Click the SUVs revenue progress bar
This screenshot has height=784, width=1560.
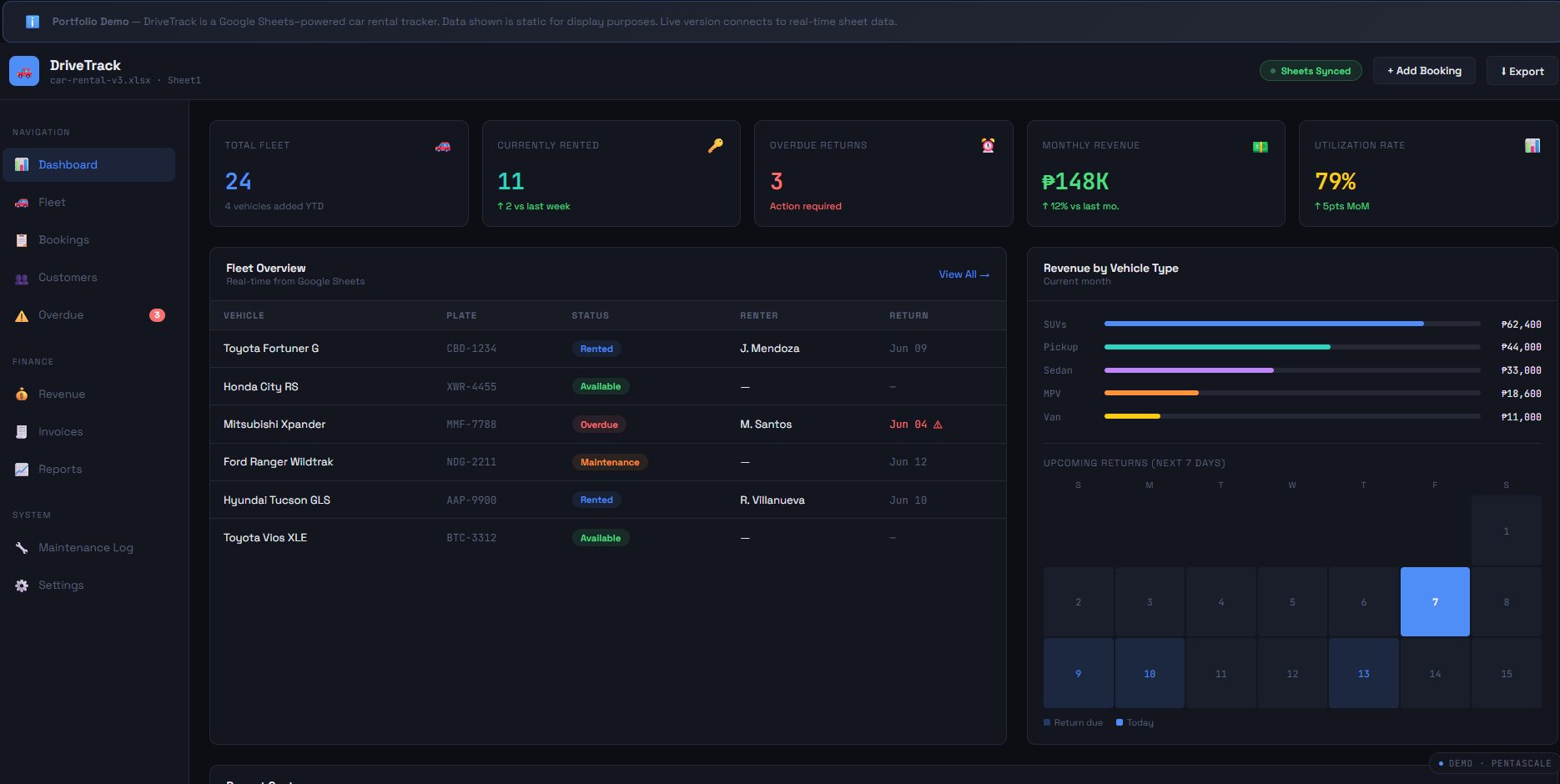1292,324
